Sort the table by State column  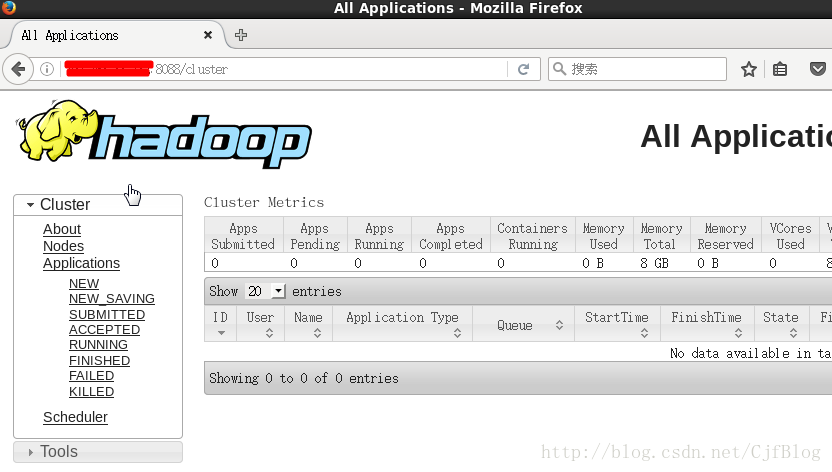(x=782, y=324)
